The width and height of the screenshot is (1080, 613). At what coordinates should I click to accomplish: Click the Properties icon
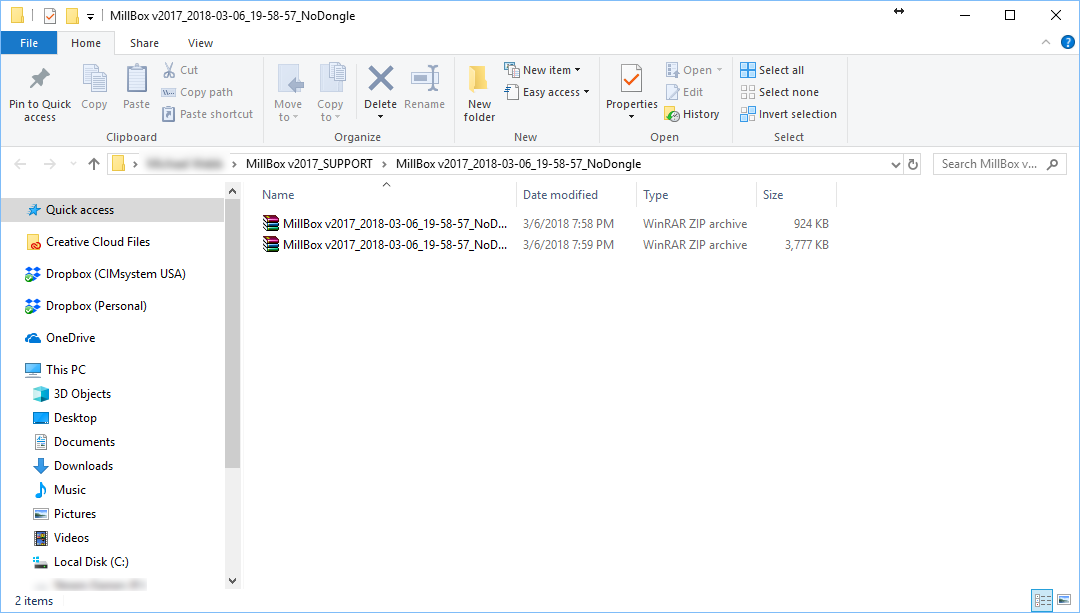click(631, 79)
